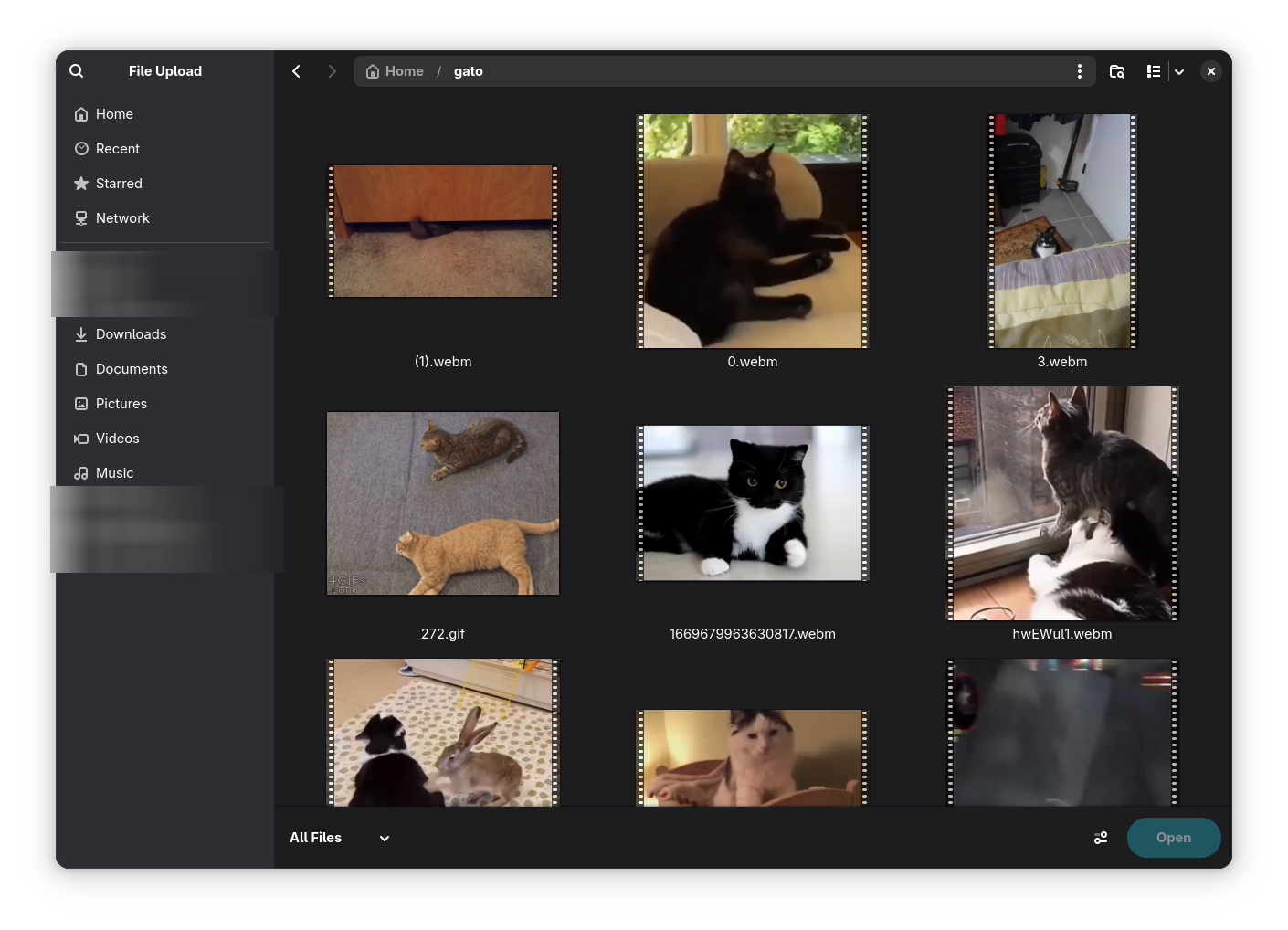Switch to list view icon
The height and width of the screenshot is (930, 1288).
click(x=1153, y=71)
